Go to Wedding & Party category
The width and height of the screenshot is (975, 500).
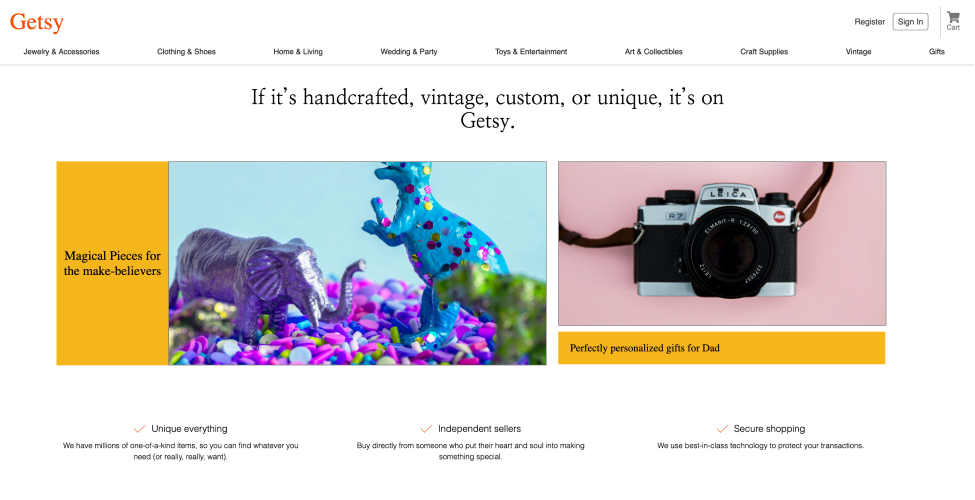409,52
